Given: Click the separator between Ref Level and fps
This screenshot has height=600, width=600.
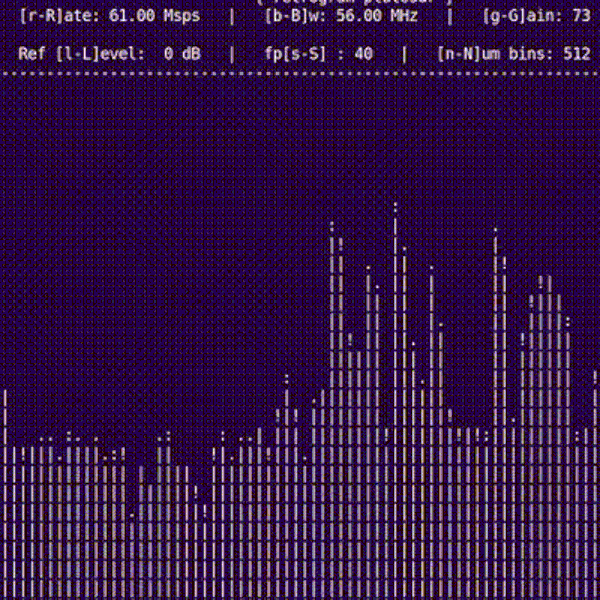Looking at the screenshot, I should [232, 53].
